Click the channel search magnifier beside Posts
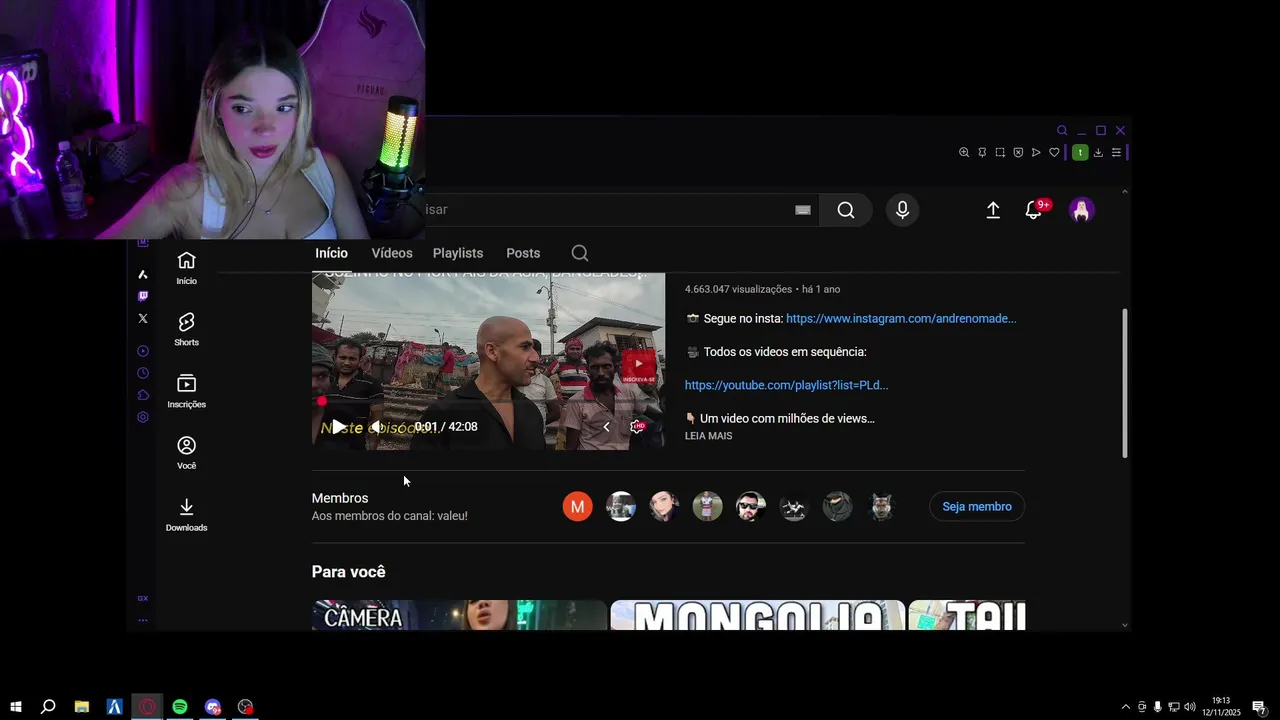This screenshot has height=720, width=1280. click(580, 253)
